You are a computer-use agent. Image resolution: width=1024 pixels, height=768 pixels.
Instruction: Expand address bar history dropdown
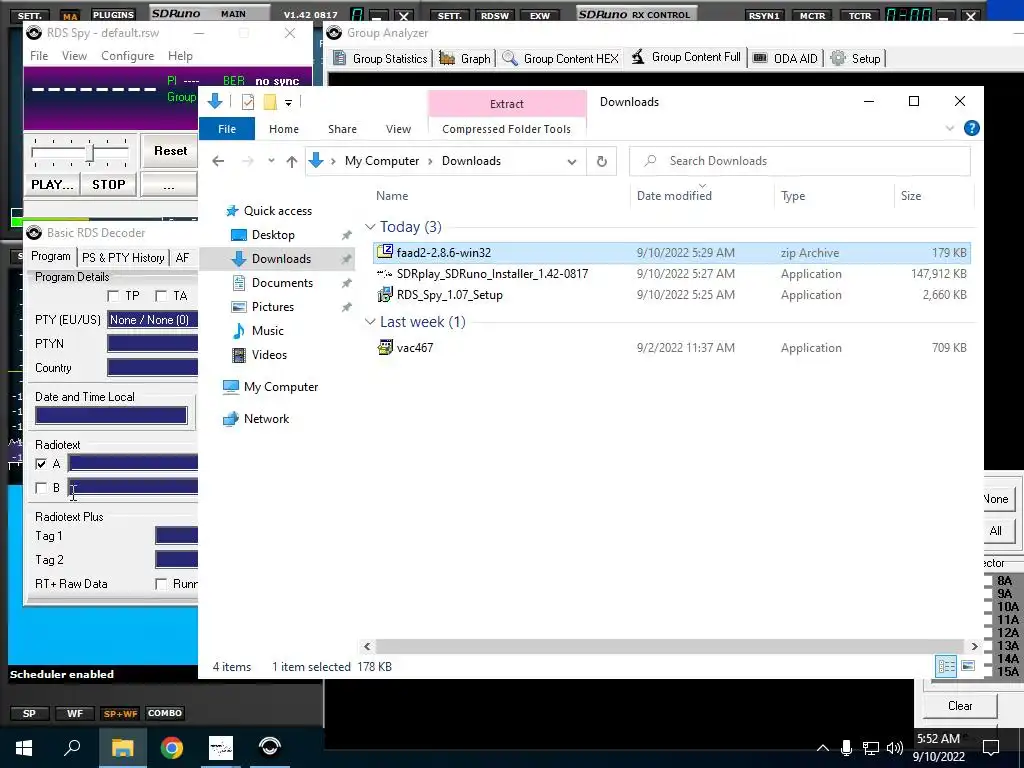(x=572, y=161)
